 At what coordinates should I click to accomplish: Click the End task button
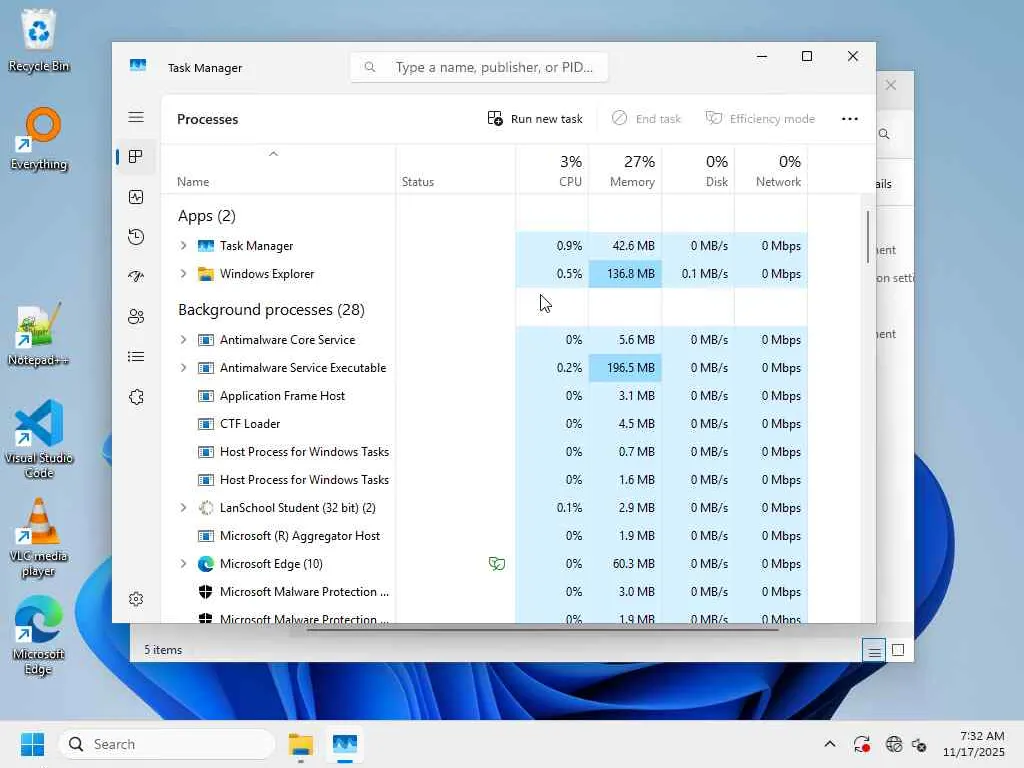click(x=647, y=119)
